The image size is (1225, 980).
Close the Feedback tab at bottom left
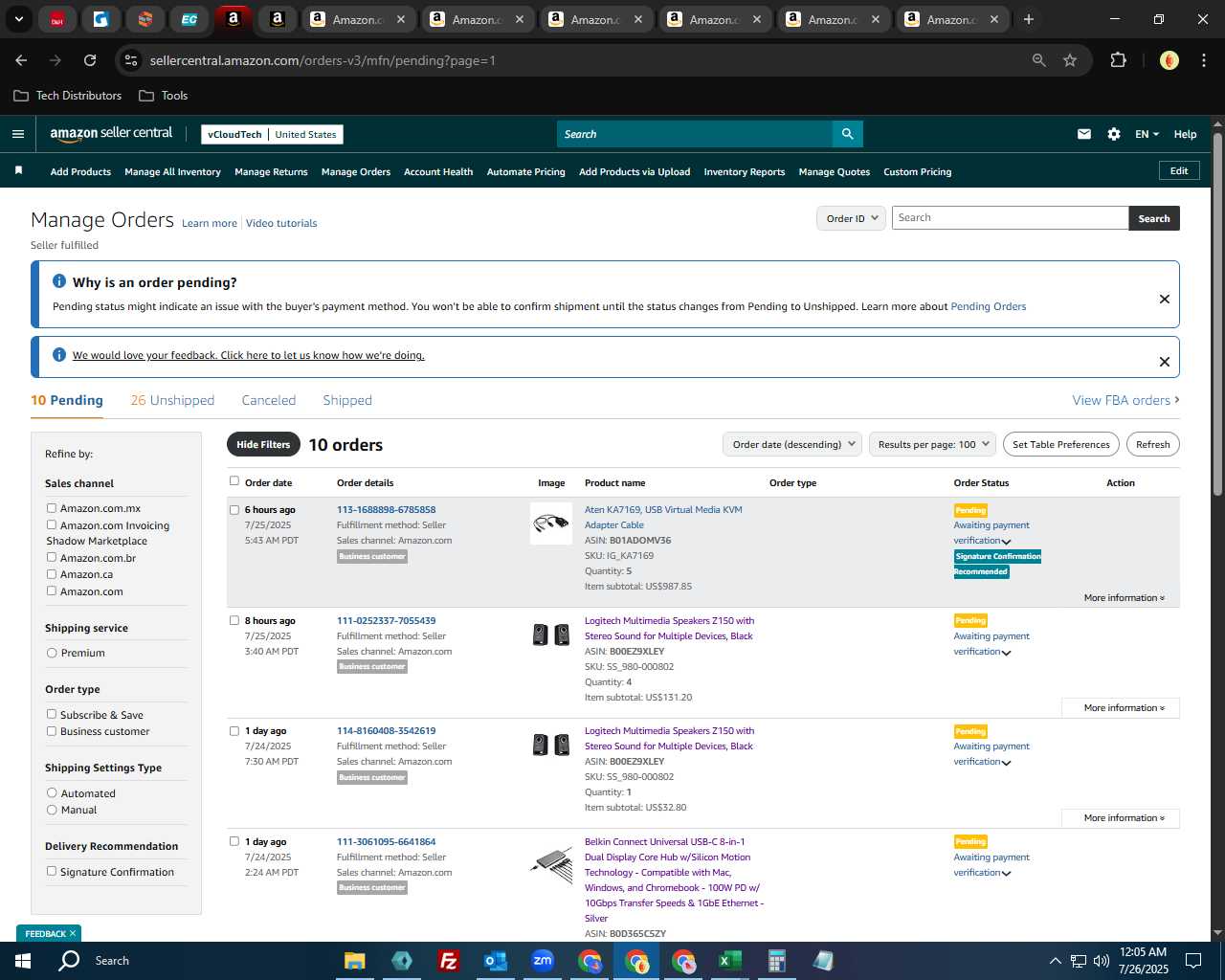click(x=73, y=933)
